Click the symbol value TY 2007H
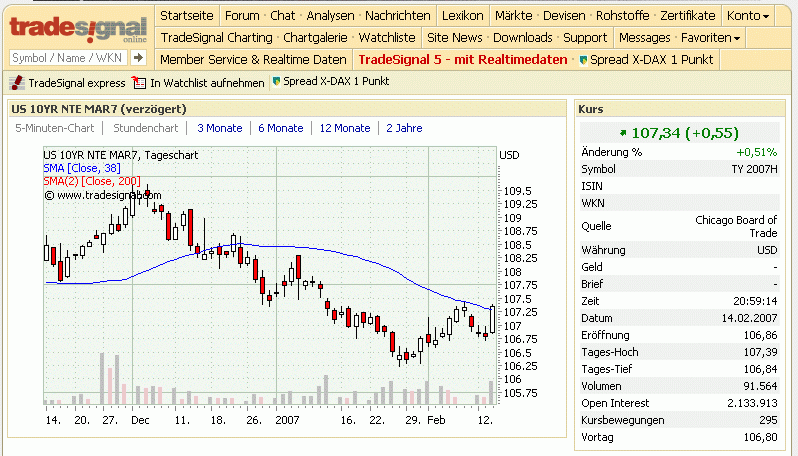The width and height of the screenshot is (798, 456). [x=755, y=169]
